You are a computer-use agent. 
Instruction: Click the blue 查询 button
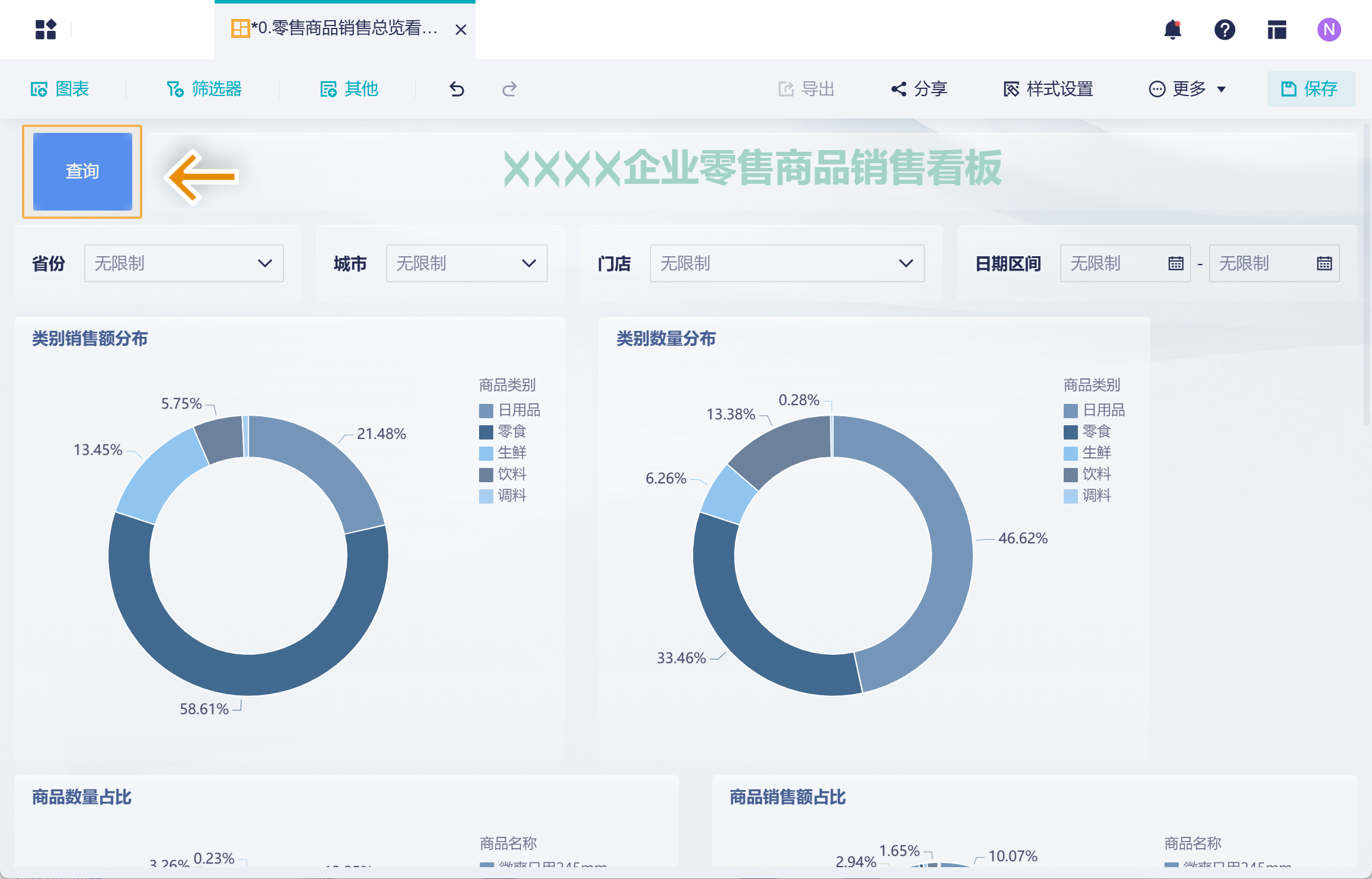pos(82,171)
